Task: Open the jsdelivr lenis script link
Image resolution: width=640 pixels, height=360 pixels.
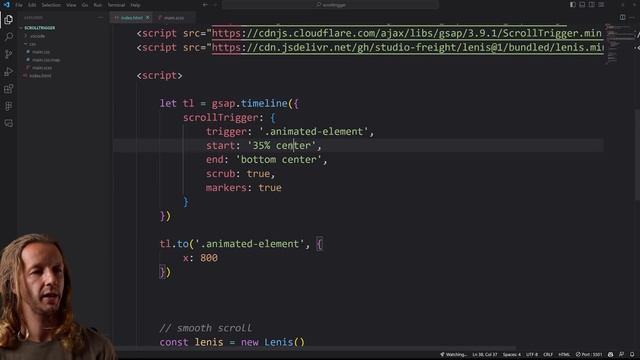Action: click(x=407, y=47)
